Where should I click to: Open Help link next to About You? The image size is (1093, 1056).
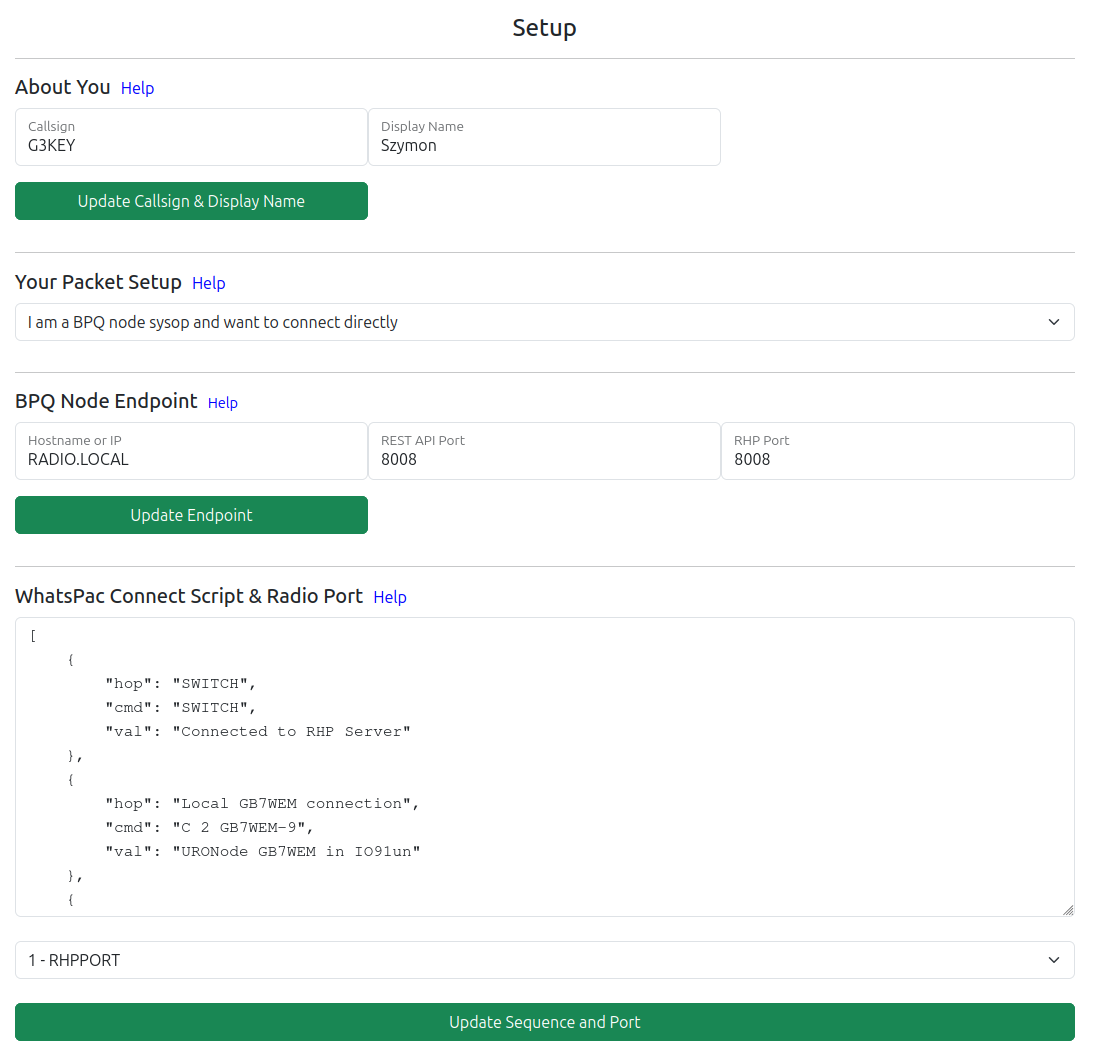(x=137, y=88)
